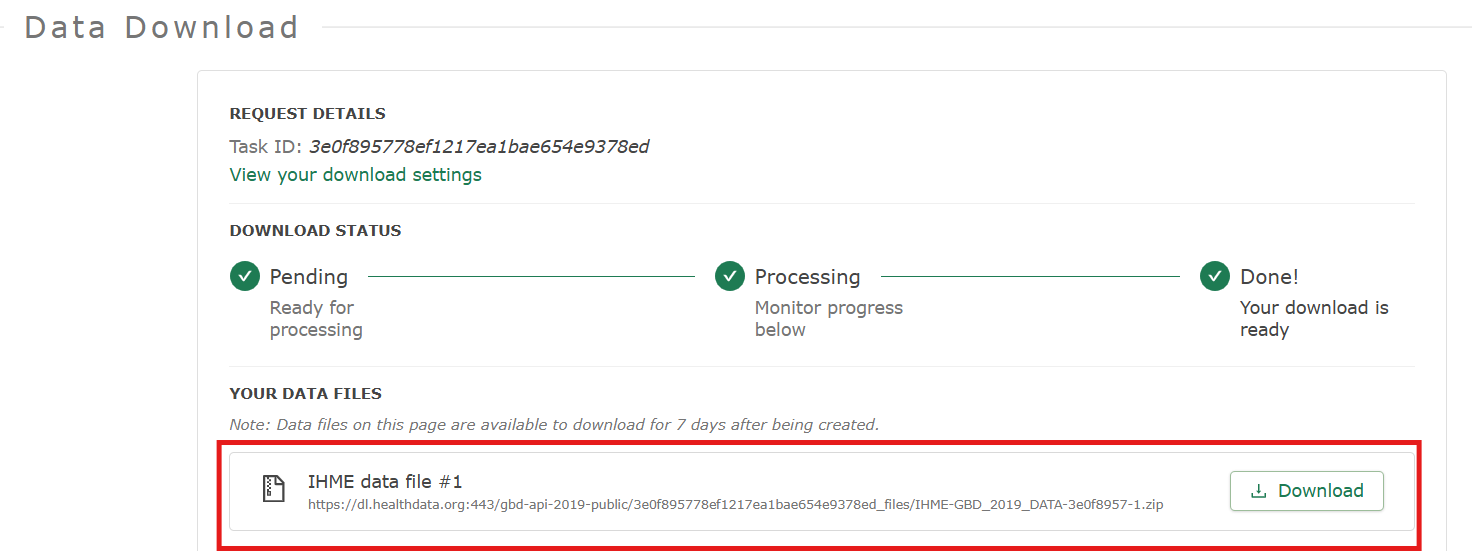Open View your download settings link
This screenshot has width=1472, height=551.
pyautogui.click(x=355, y=175)
